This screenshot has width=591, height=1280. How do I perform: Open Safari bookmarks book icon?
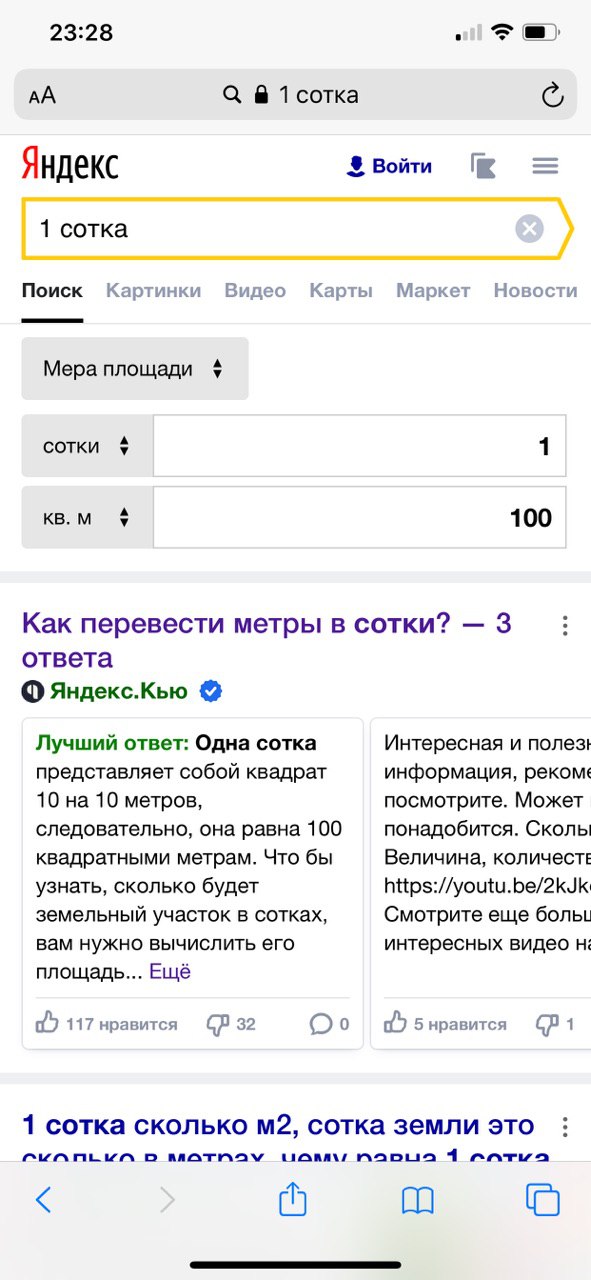pyautogui.click(x=417, y=1199)
